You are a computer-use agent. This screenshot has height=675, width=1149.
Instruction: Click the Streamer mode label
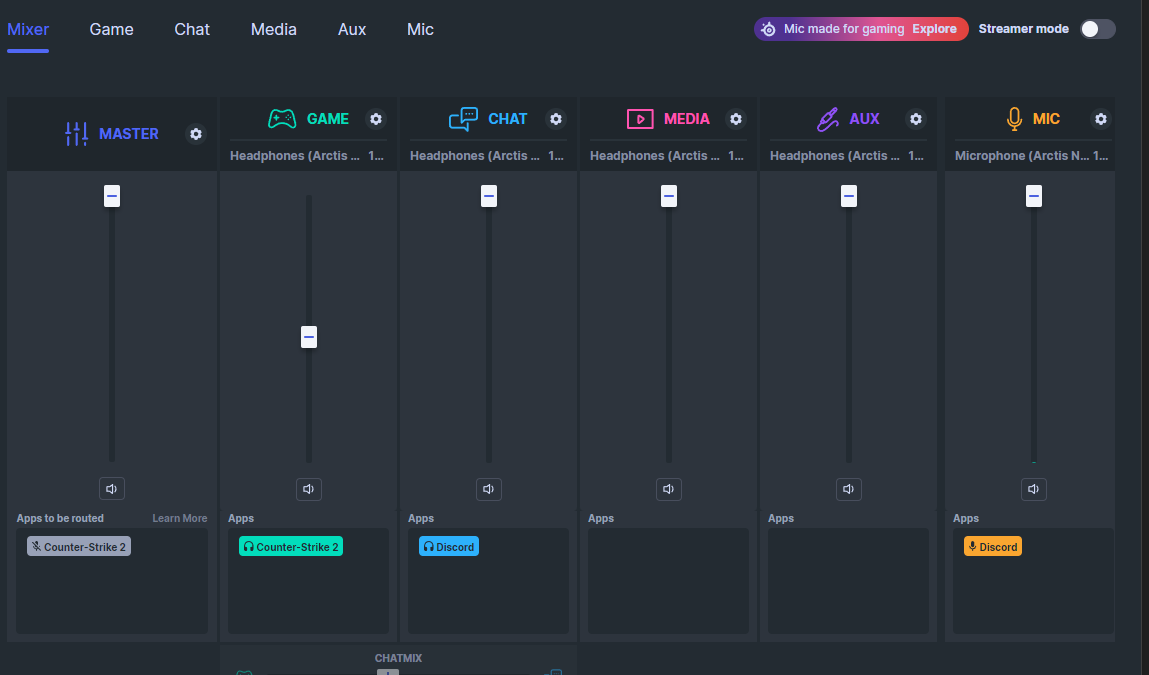point(1024,29)
